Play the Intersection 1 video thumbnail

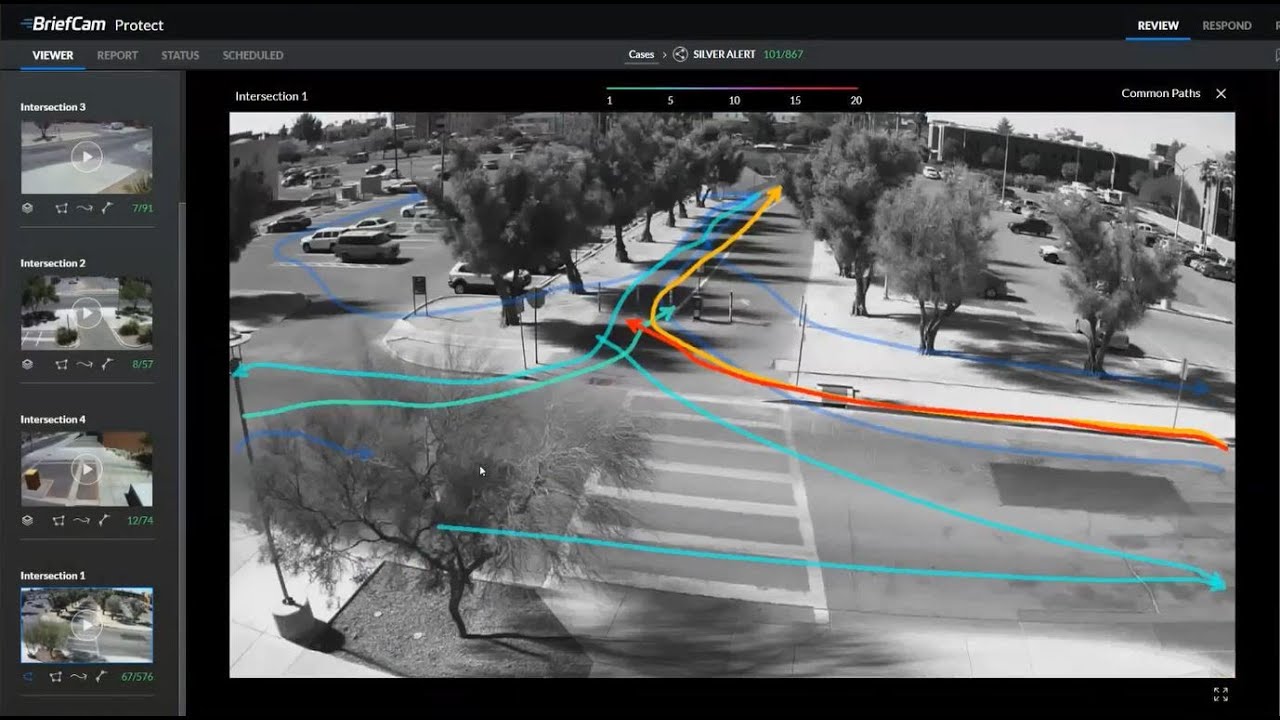pyautogui.click(x=86, y=625)
